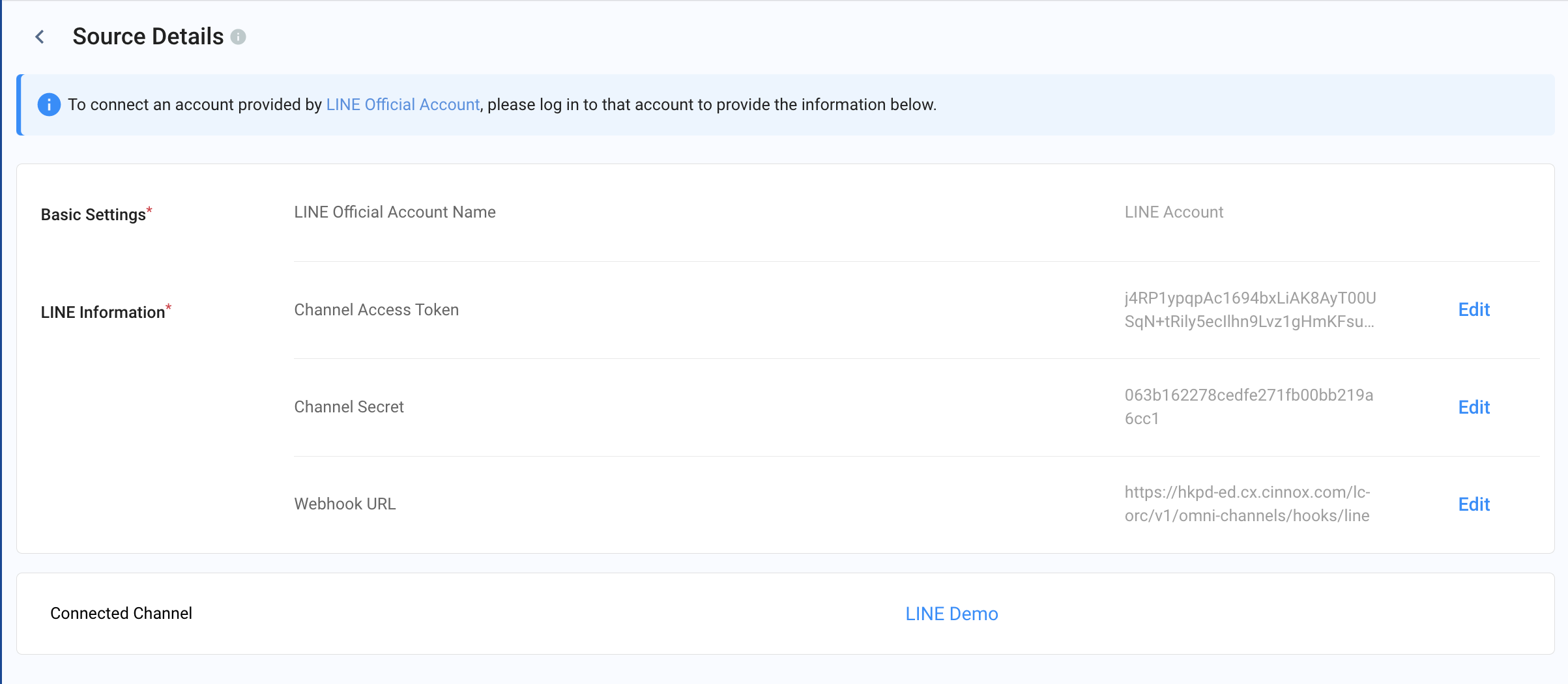
Task: Click the LINE Official Account Name label
Action: (394, 212)
